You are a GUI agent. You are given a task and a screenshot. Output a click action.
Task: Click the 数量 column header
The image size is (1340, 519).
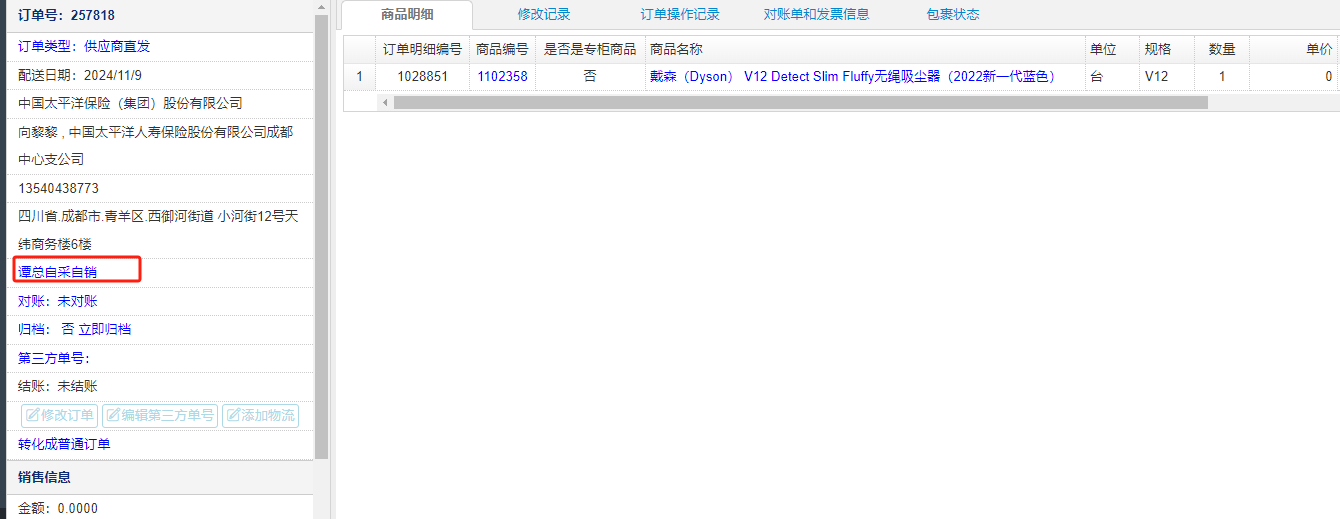(x=1222, y=49)
